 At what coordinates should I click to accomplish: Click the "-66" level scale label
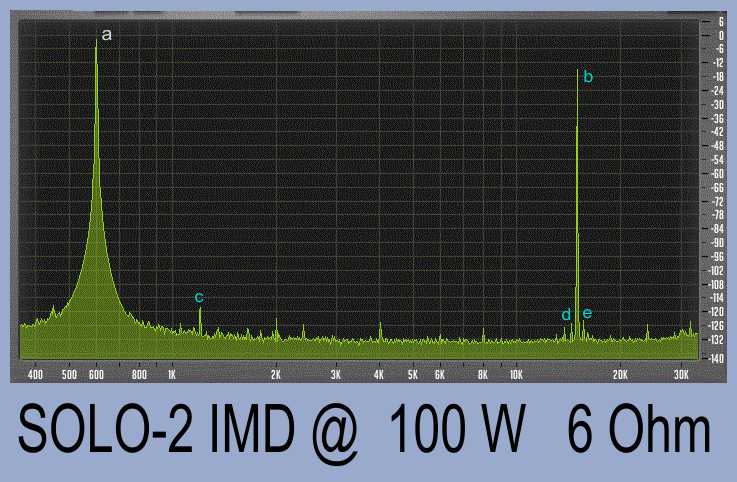pyautogui.click(x=717, y=188)
